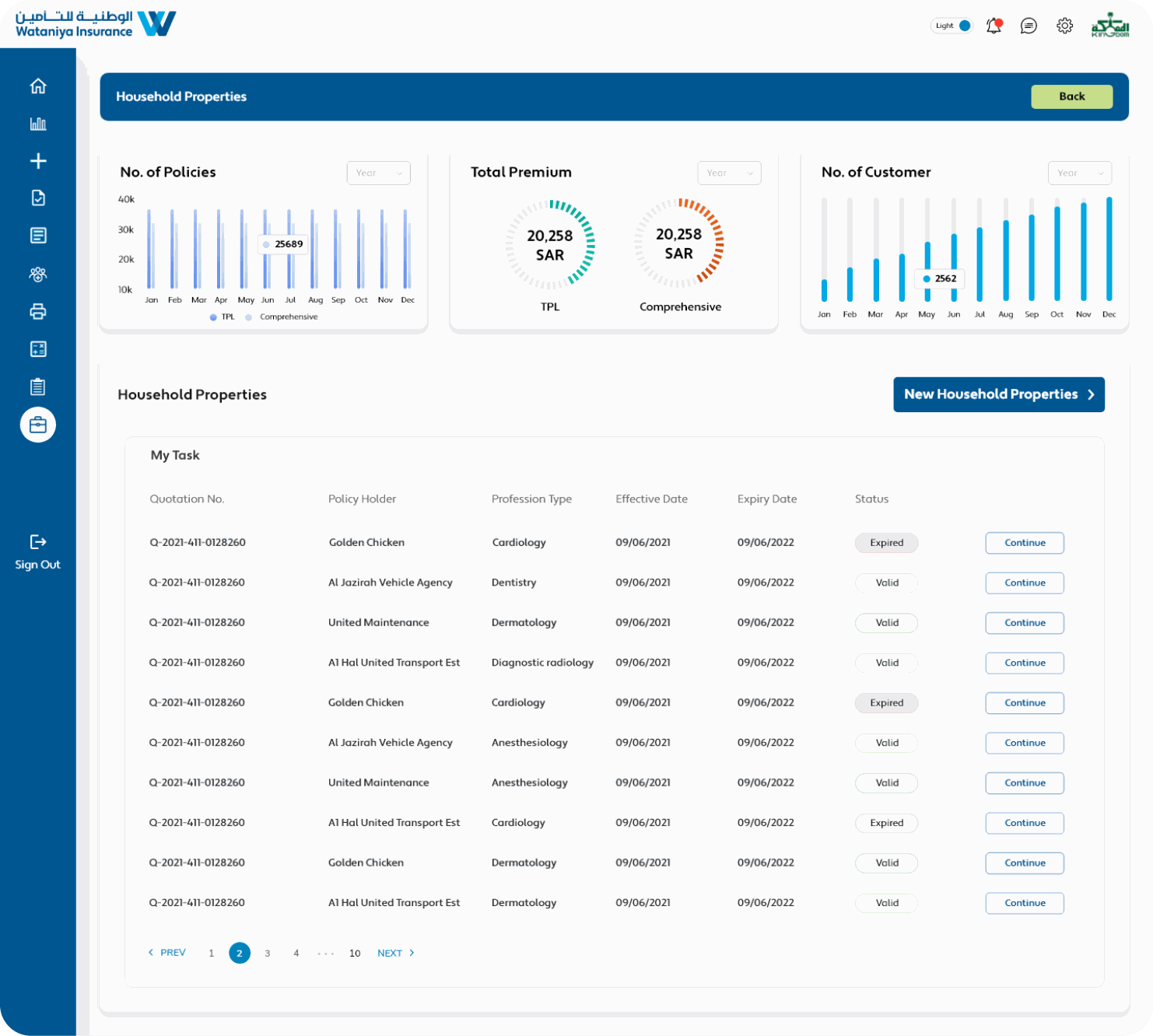Click the plus icon in the sidebar
The image size is (1153, 1036).
click(x=38, y=161)
